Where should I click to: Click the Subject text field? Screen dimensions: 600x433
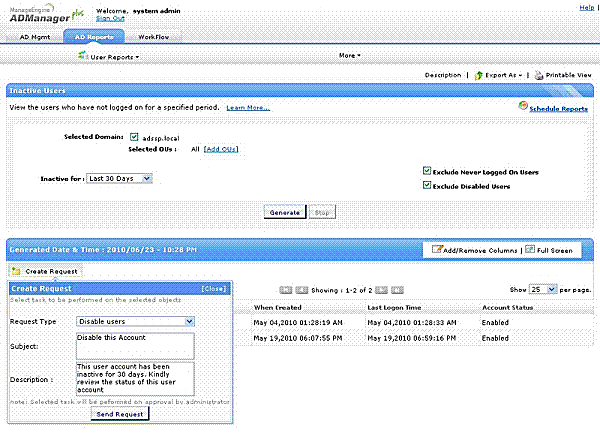coord(135,344)
